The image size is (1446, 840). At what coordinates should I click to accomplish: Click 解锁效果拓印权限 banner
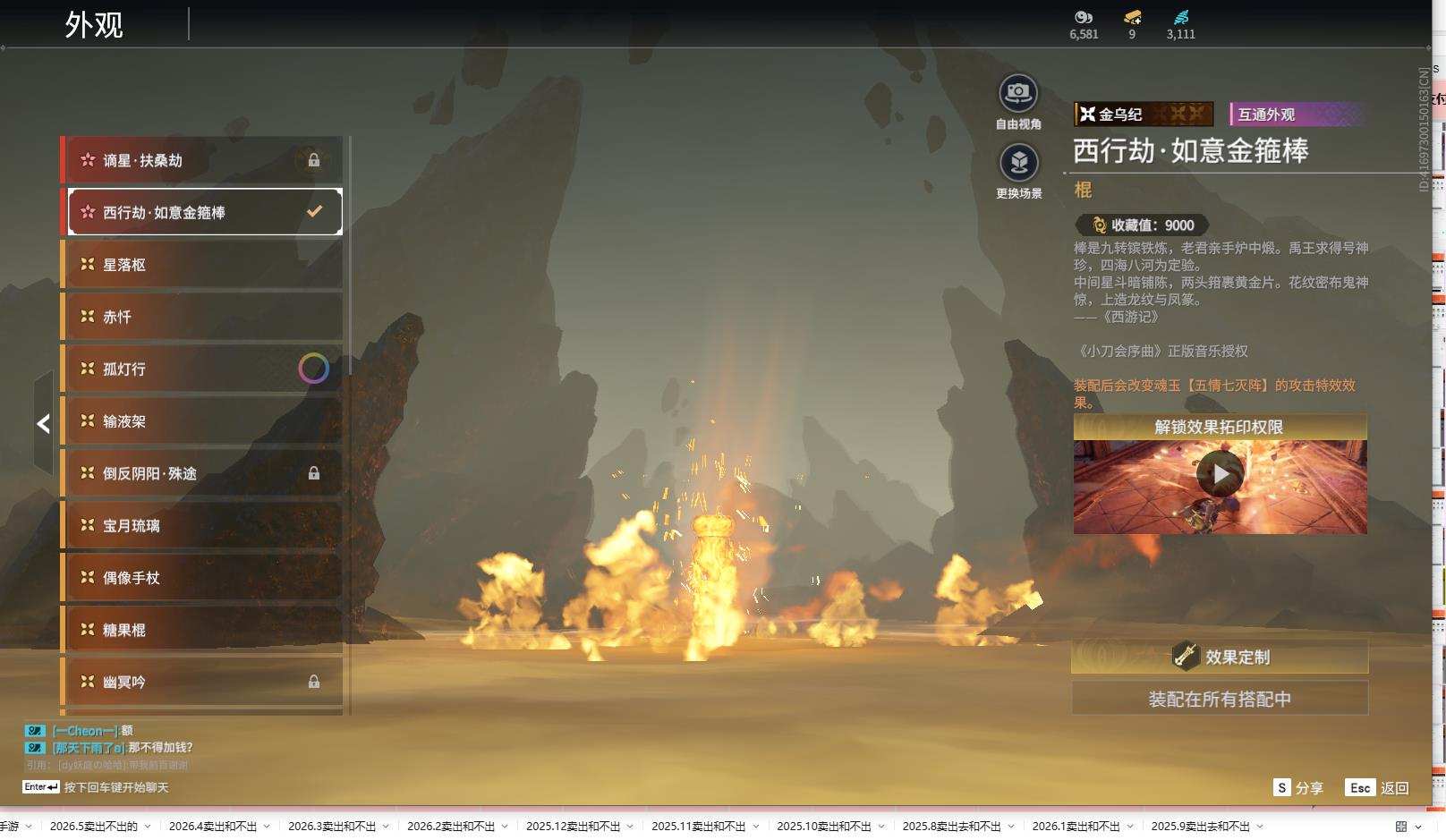(x=1220, y=427)
